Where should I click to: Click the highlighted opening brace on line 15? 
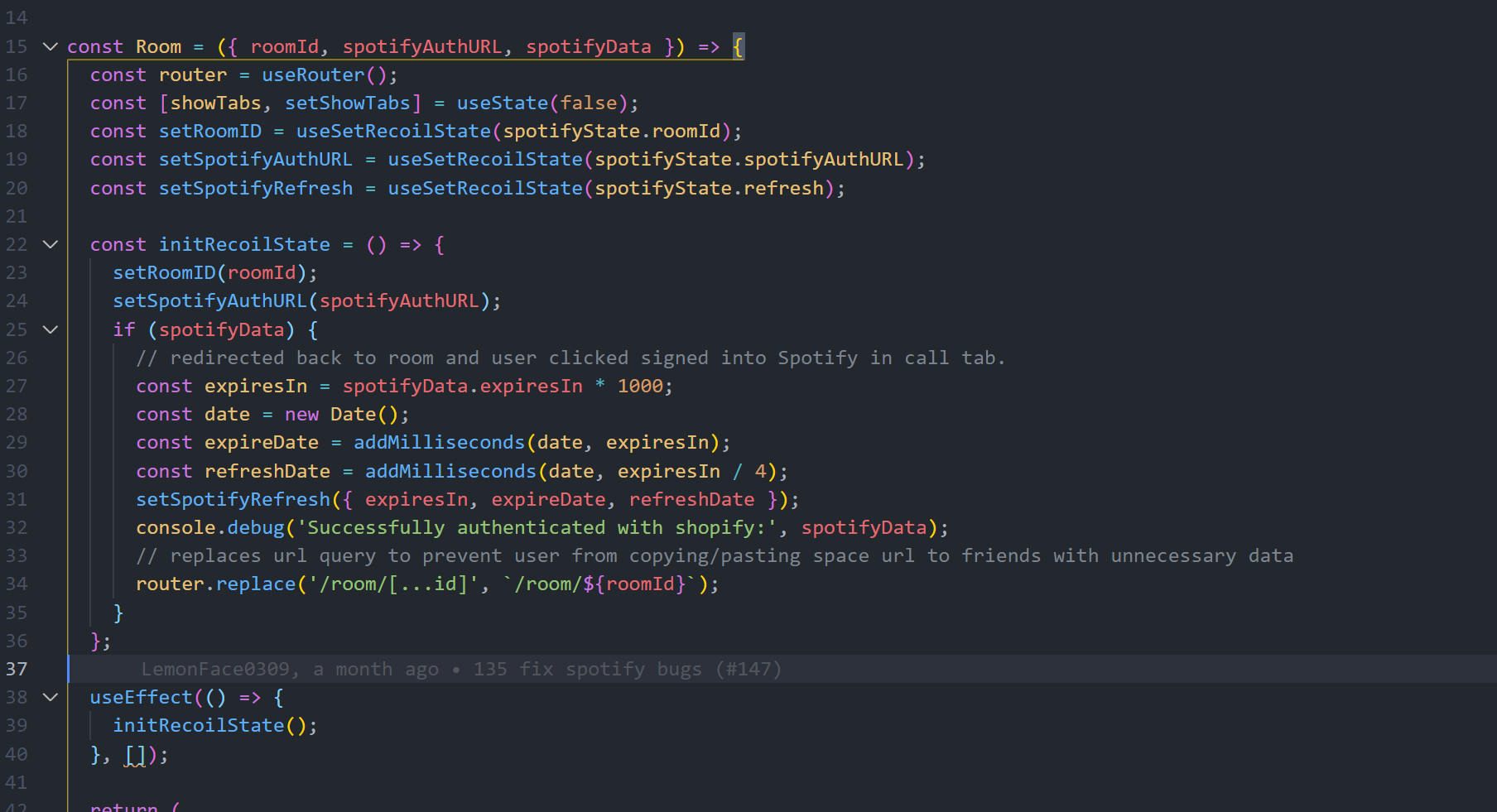(x=738, y=46)
